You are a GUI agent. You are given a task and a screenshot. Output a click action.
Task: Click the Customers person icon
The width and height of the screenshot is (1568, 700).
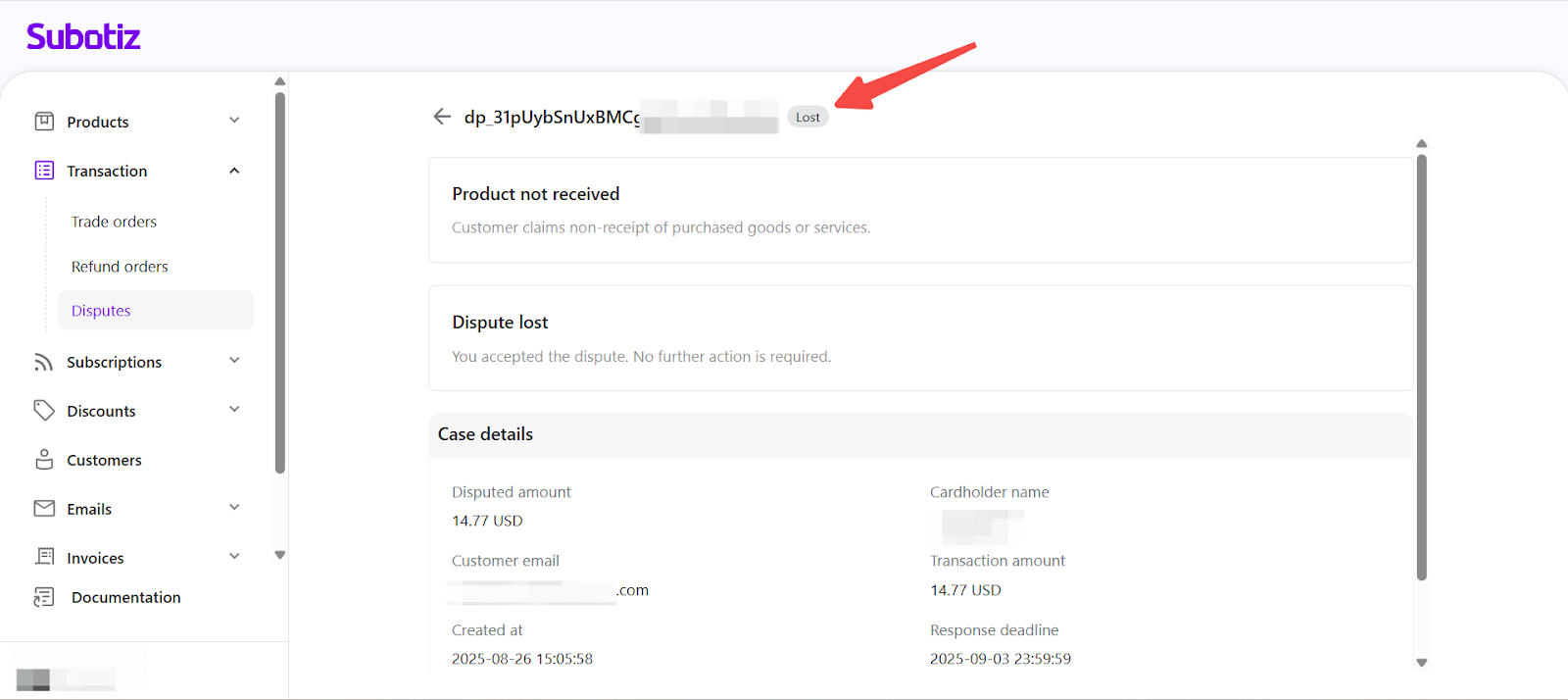pos(44,460)
